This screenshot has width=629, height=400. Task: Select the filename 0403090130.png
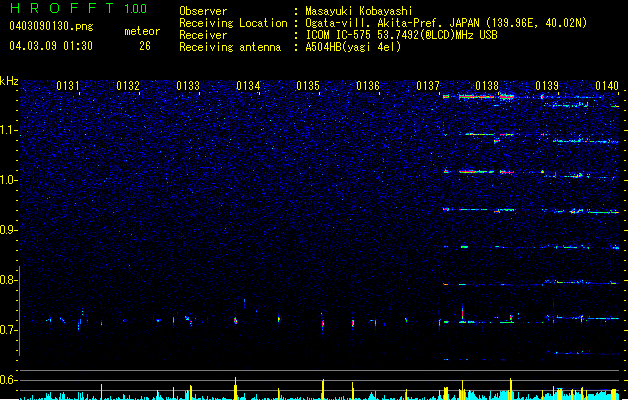coord(51,26)
